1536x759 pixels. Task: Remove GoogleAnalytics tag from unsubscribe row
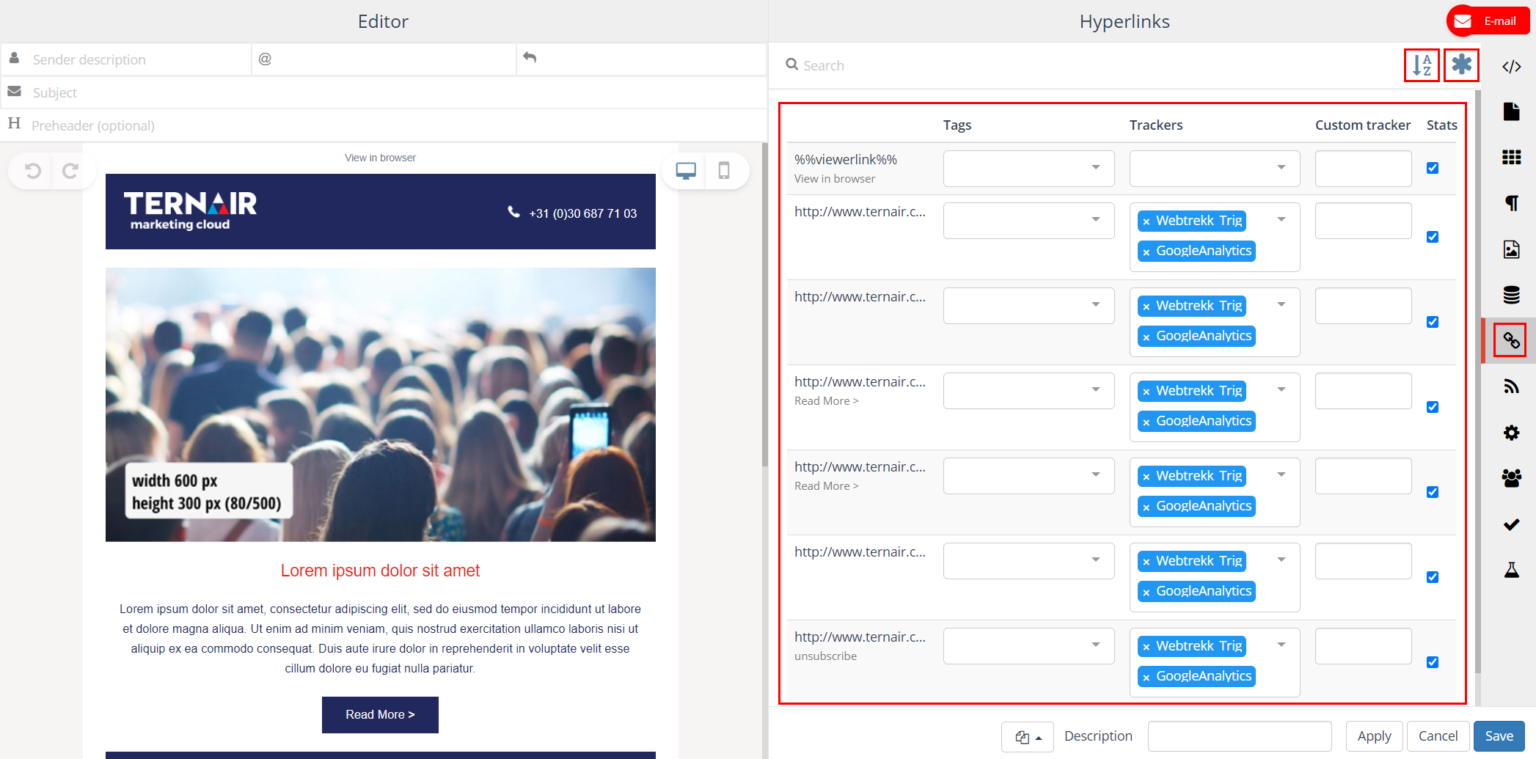(1146, 677)
